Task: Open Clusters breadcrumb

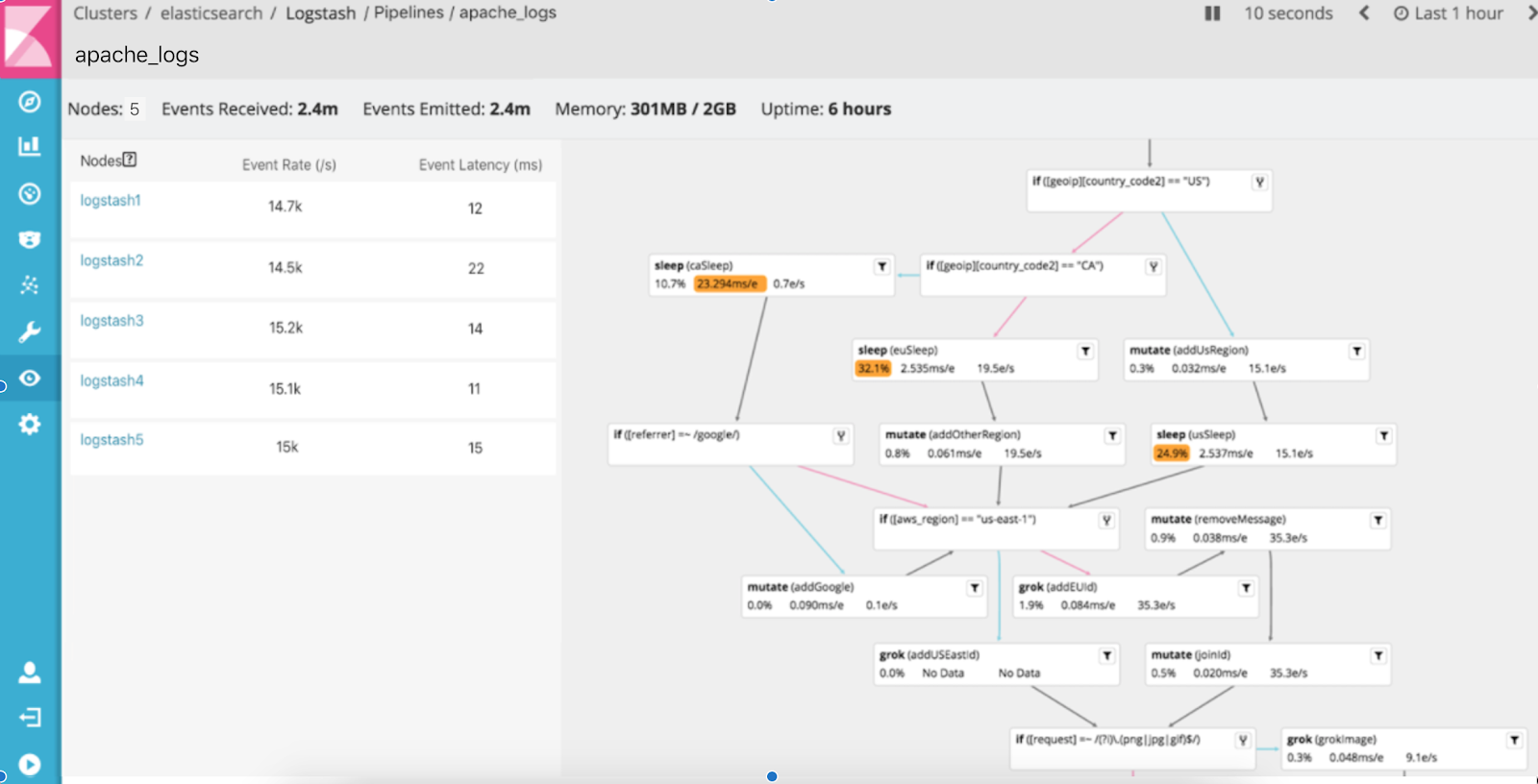Action: point(106,13)
